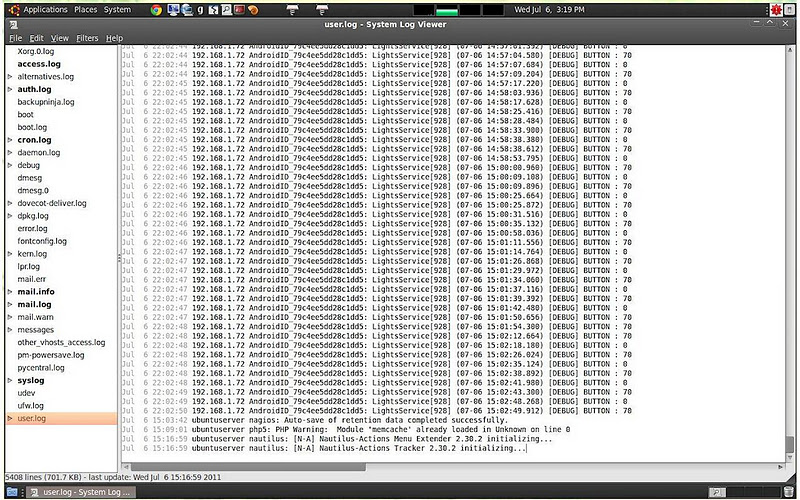The width and height of the screenshot is (800, 500).
Task: Open the Edit menu
Action: coord(36,38)
